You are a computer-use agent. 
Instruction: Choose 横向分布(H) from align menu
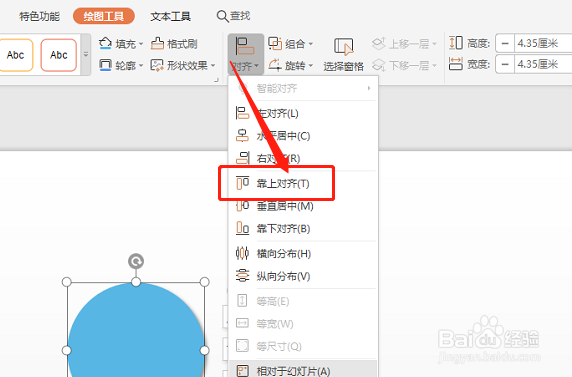[304, 253]
